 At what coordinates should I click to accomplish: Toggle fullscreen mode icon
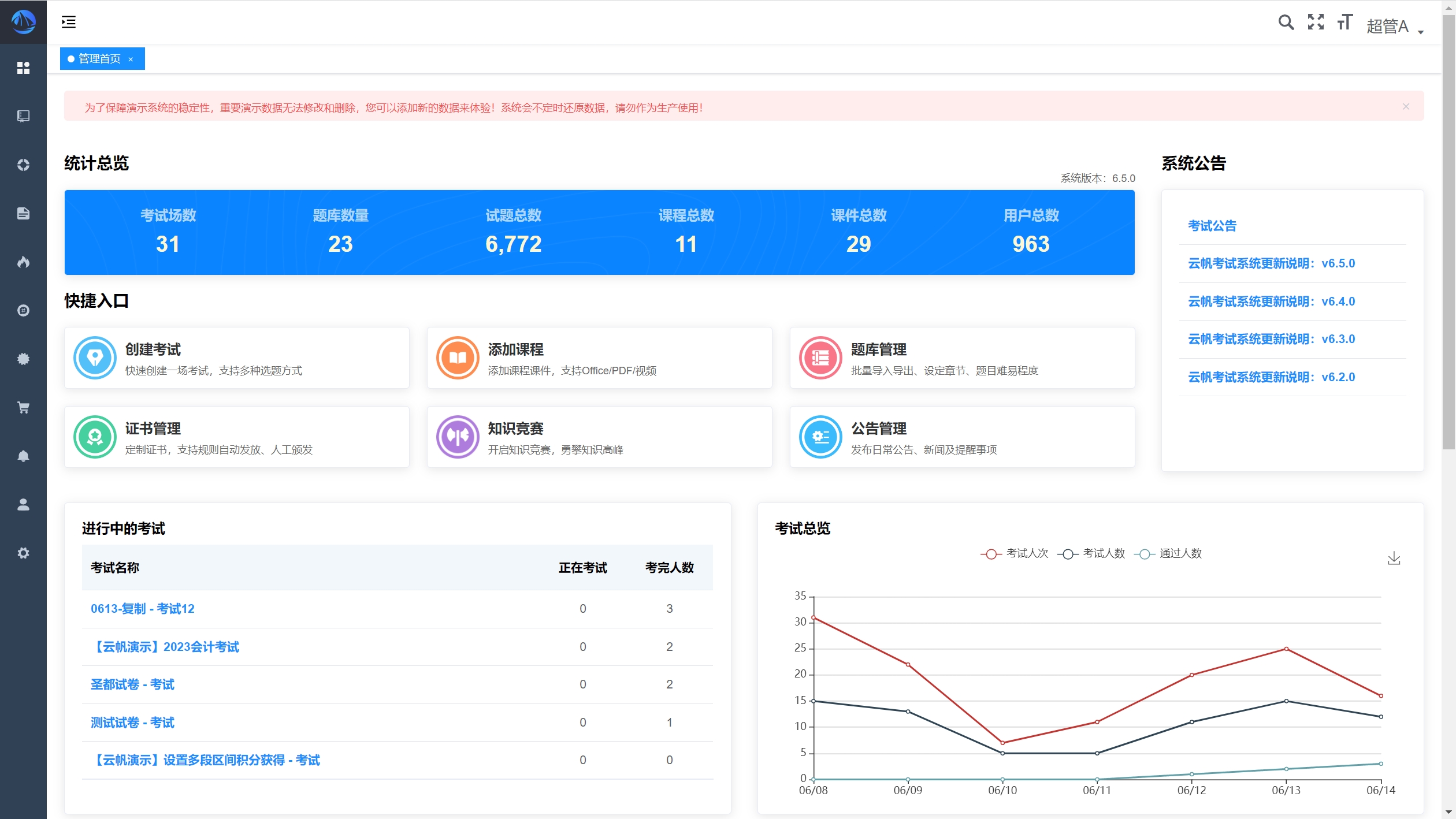(x=1316, y=22)
